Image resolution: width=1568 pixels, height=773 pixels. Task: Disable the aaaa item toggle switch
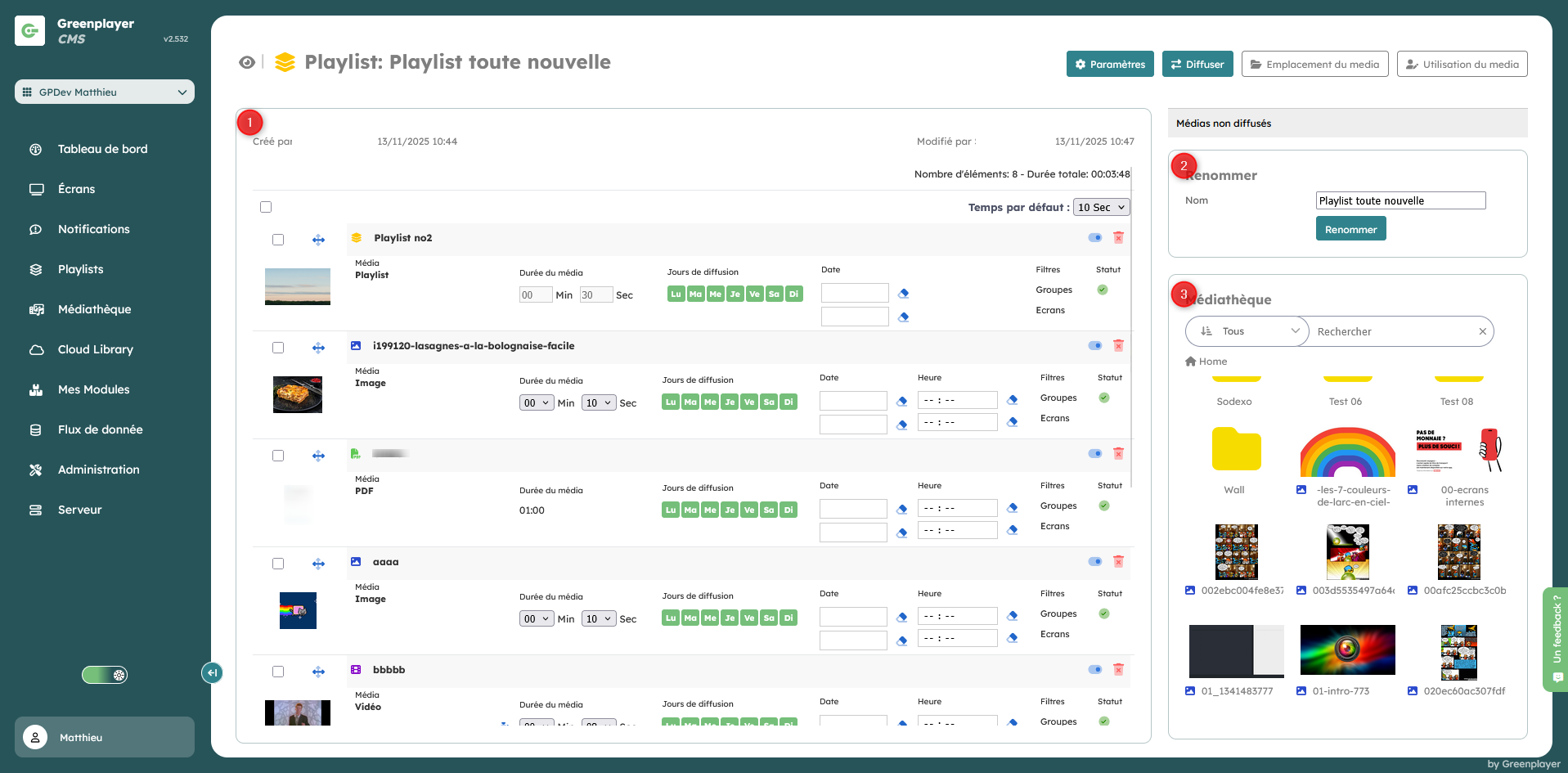[1094, 561]
